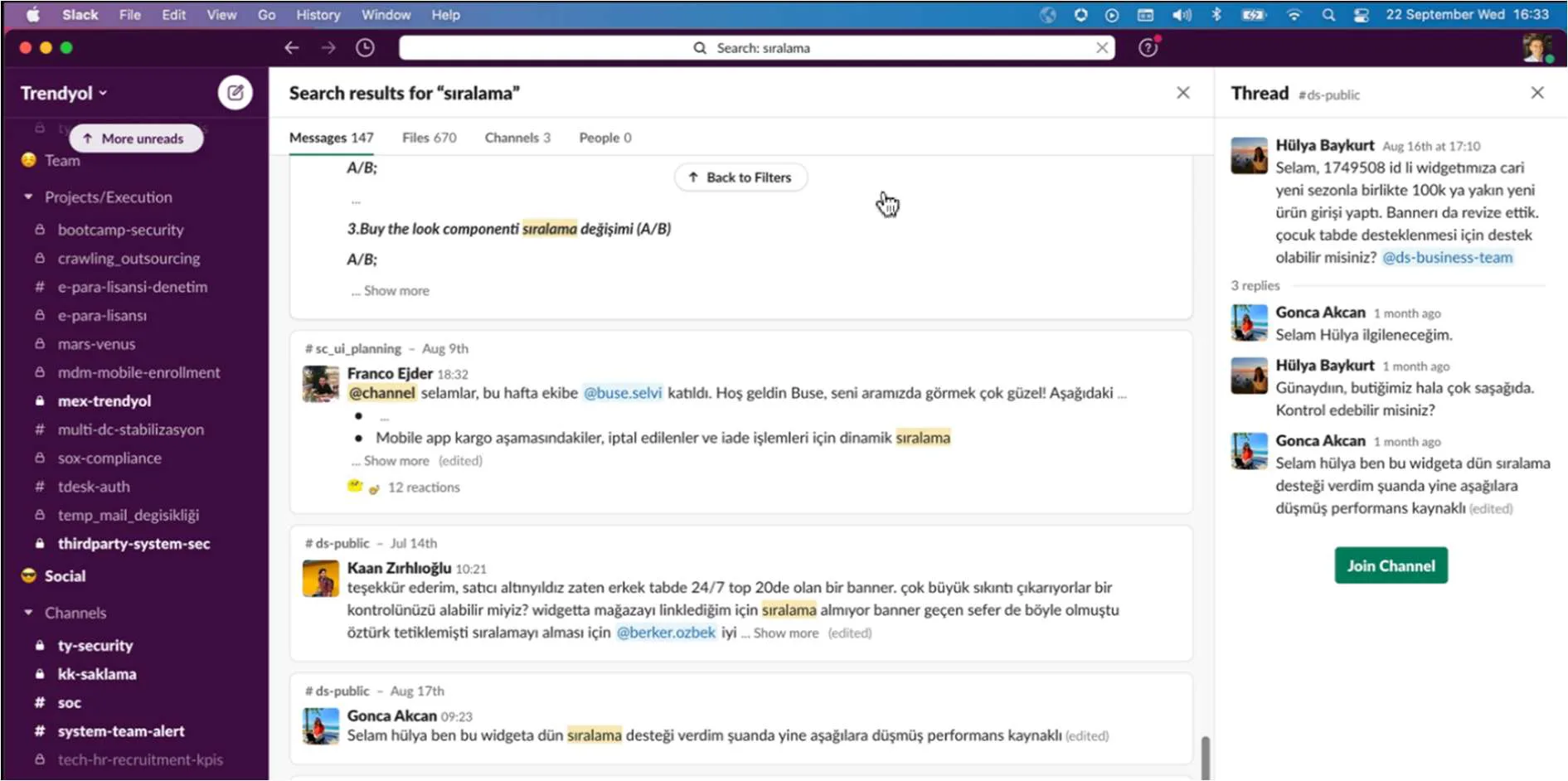
Task: Open the ty-security channel
Action: tap(95, 645)
